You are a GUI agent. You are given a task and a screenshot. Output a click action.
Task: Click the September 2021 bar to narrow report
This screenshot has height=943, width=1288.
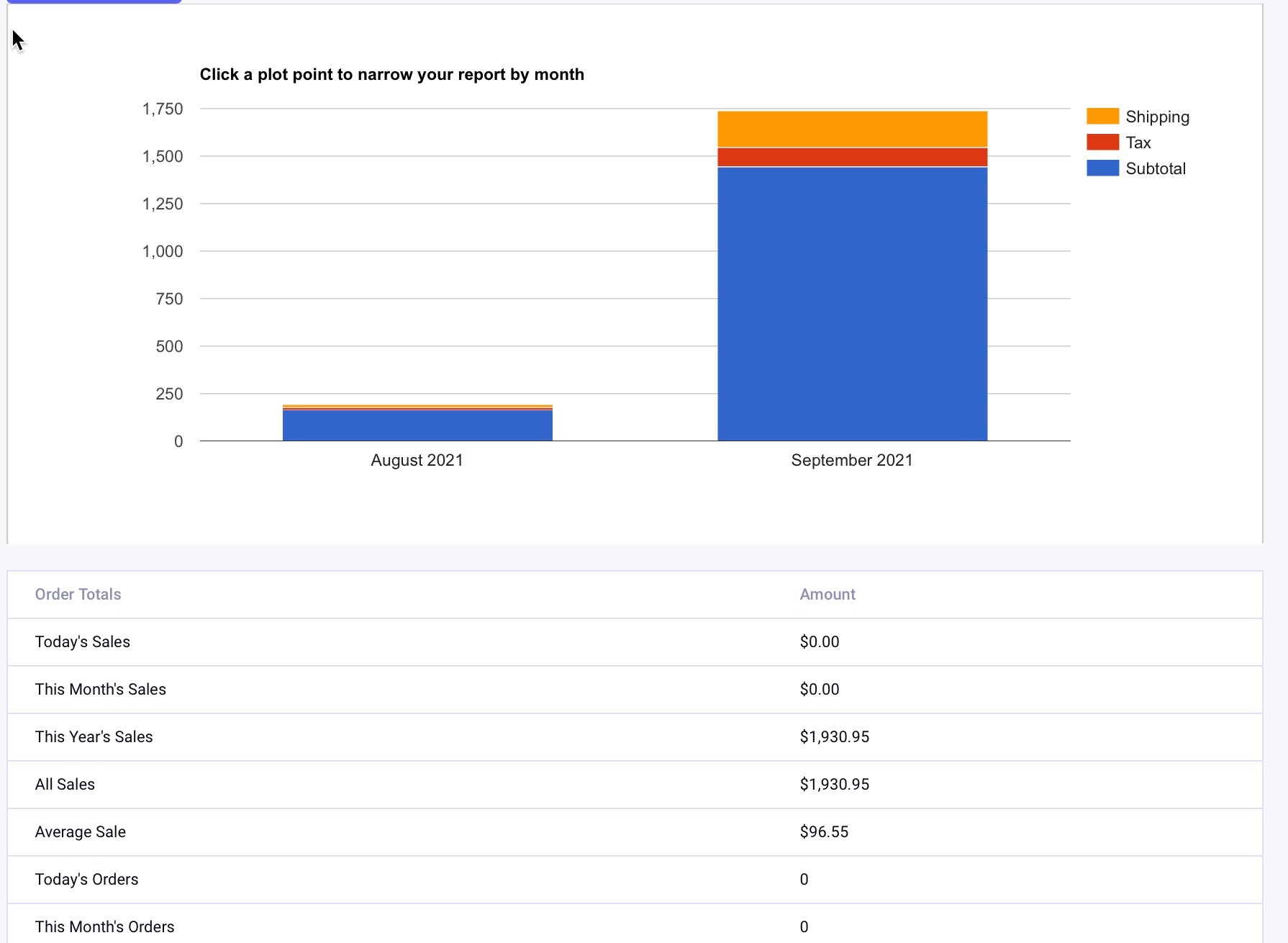(853, 302)
